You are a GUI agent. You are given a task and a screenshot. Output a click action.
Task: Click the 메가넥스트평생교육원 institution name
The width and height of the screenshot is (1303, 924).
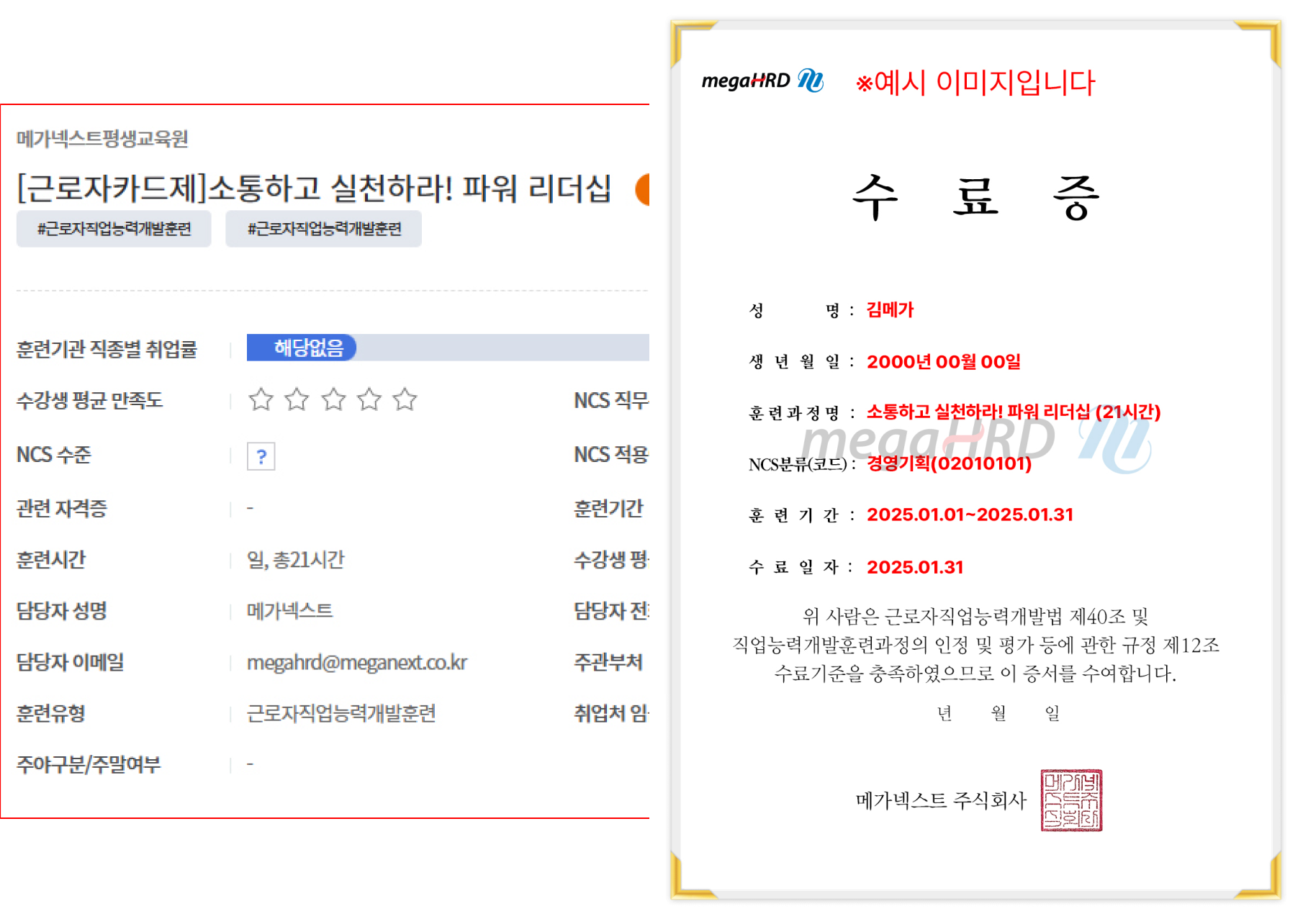tap(102, 138)
